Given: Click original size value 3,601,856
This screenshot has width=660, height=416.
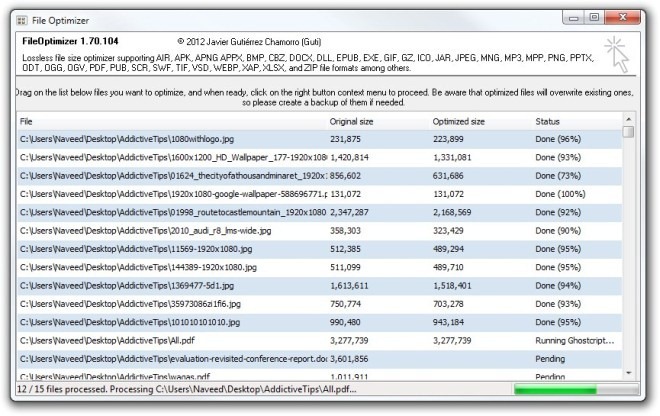Looking at the screenshot, I should click(349, 359).
